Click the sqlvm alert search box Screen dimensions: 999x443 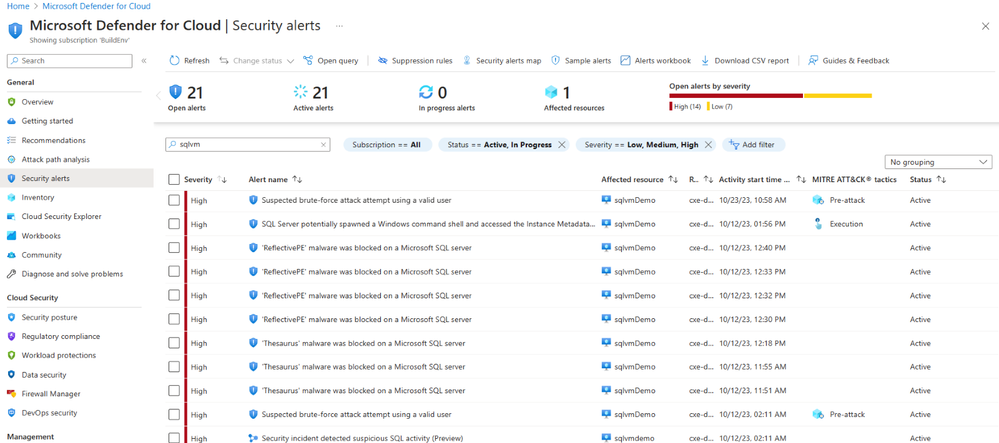pyautogui.click(x=248, y=145)
